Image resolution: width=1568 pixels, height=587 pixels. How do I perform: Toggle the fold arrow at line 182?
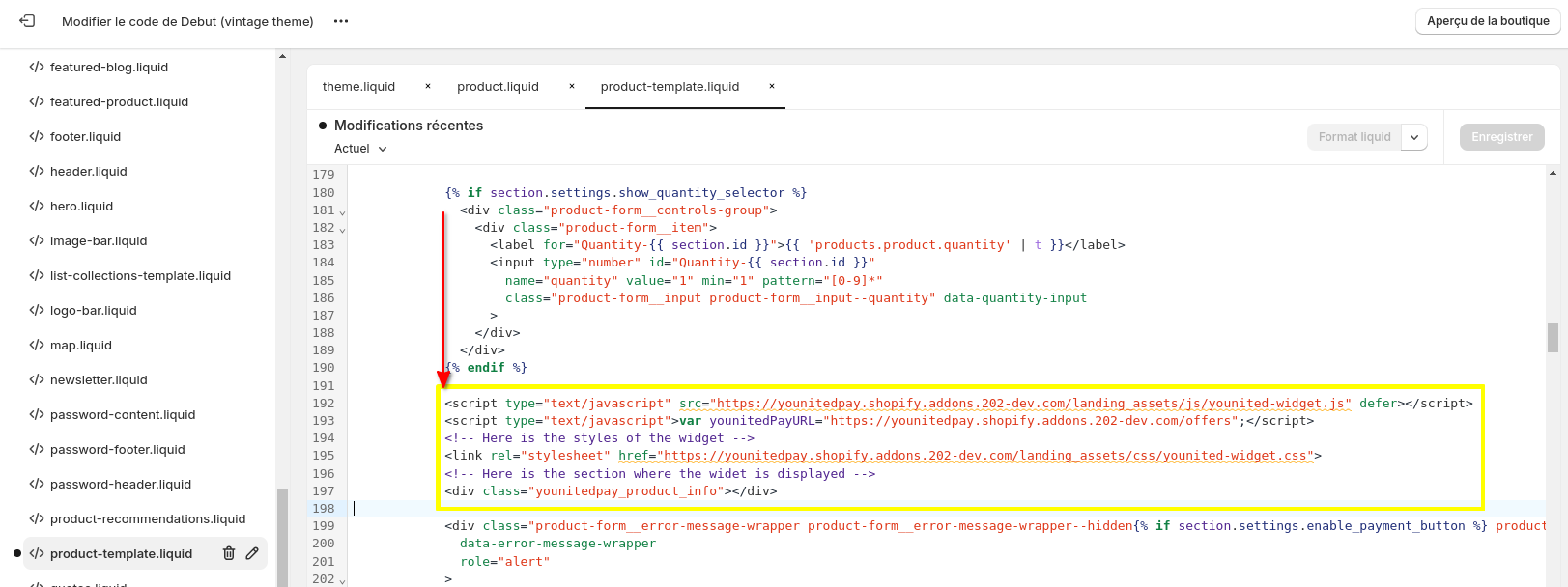pos(342,229)
